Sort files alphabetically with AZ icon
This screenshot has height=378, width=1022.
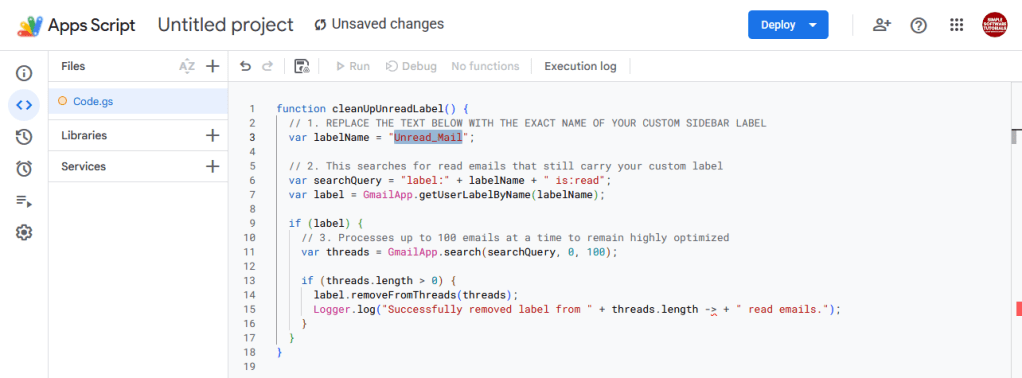pos(187,66)
